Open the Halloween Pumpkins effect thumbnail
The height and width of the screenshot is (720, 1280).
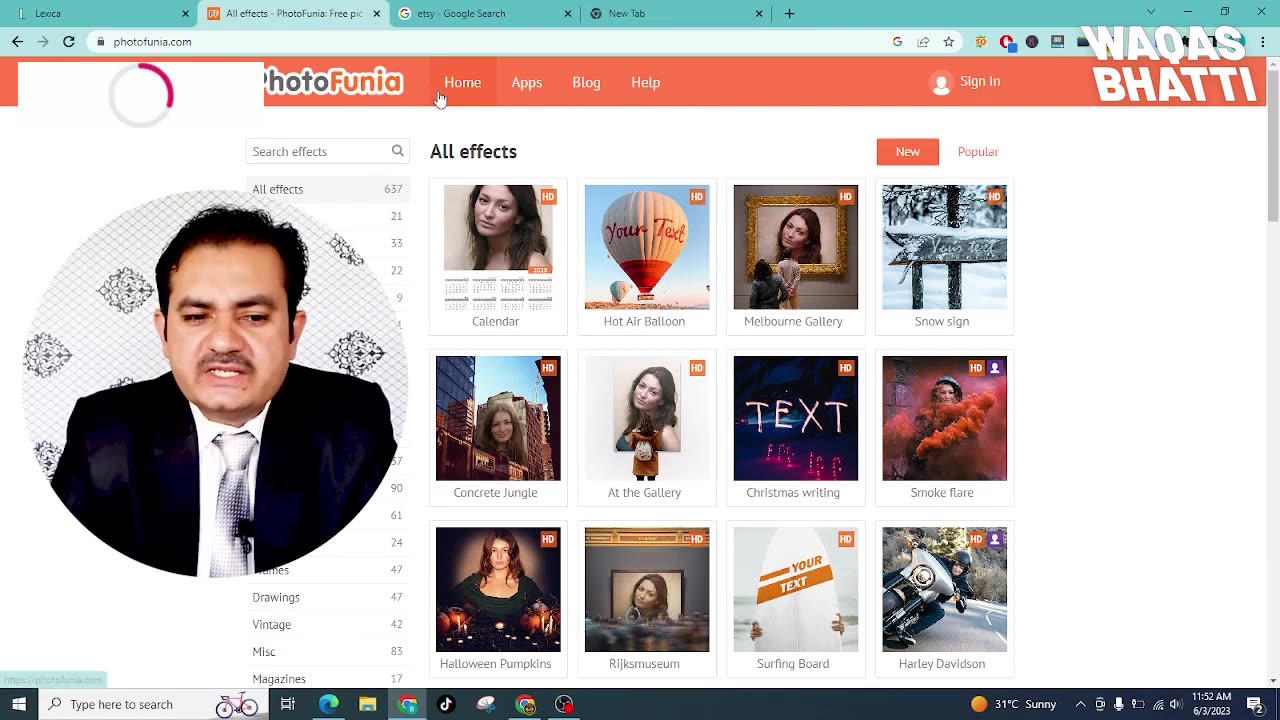point(498,599)
